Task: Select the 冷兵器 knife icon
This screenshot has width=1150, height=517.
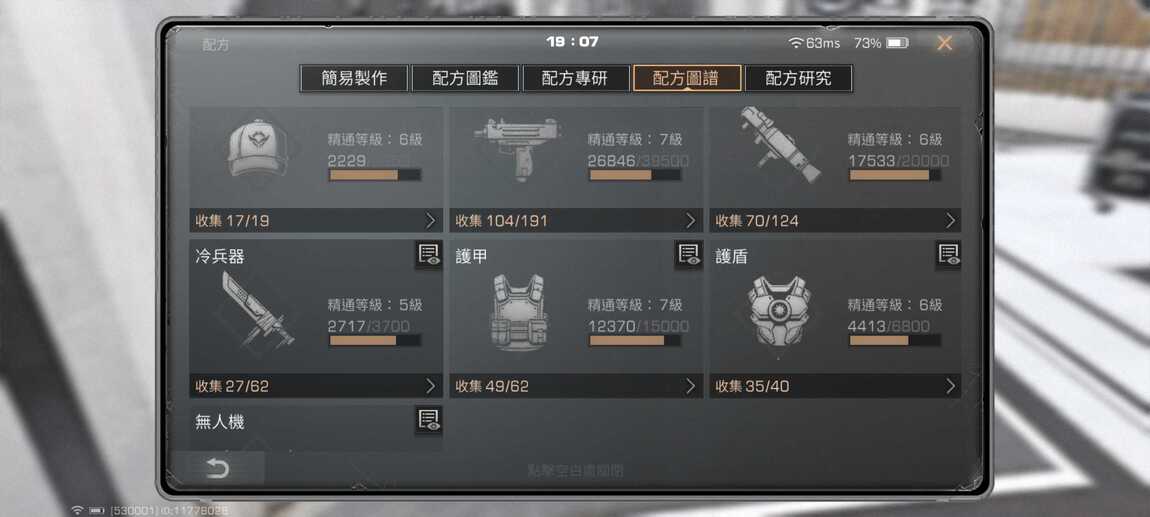Action: pos(257,311)
